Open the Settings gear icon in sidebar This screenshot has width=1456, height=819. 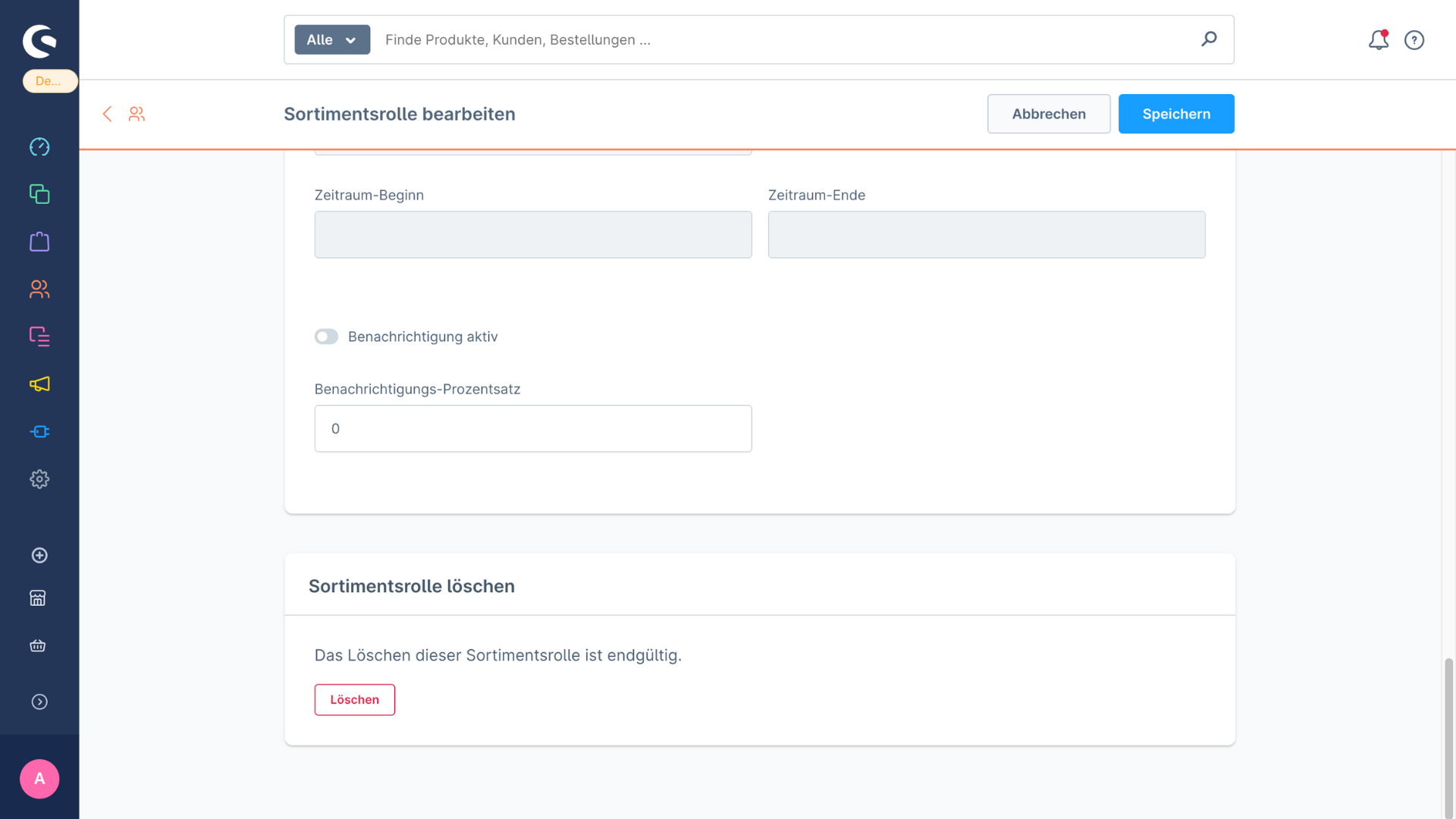(39, 479)
